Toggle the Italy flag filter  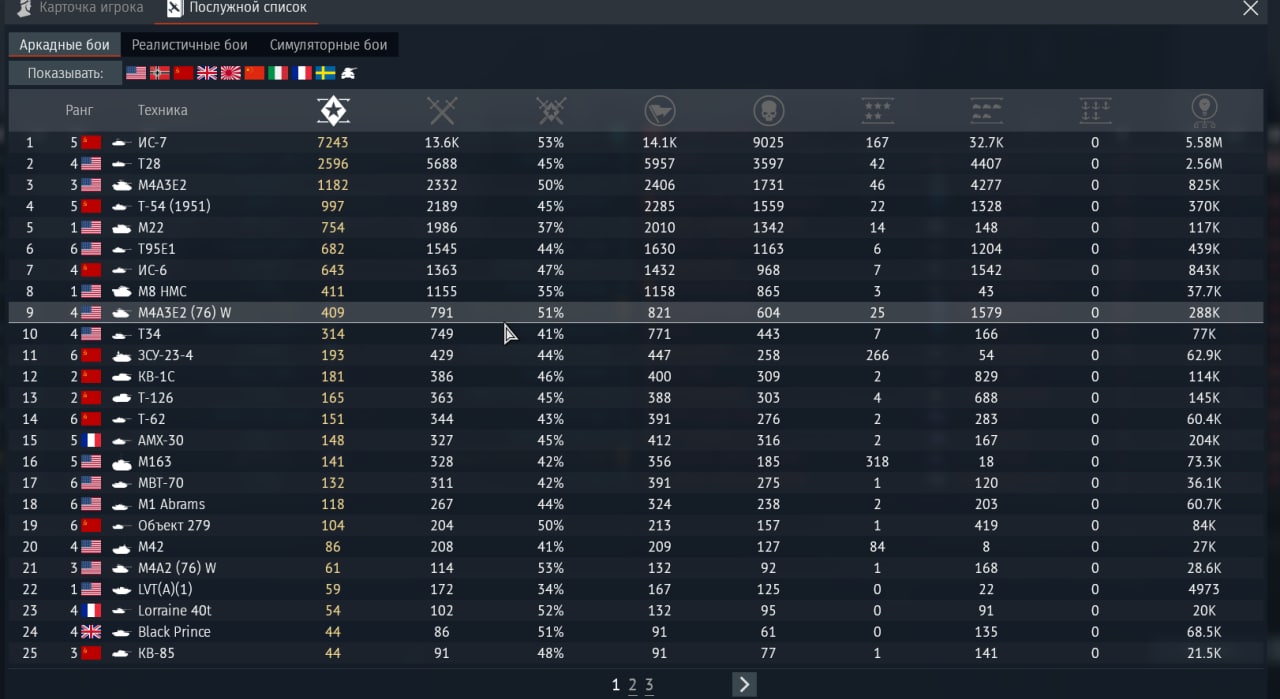click(278, 73)
